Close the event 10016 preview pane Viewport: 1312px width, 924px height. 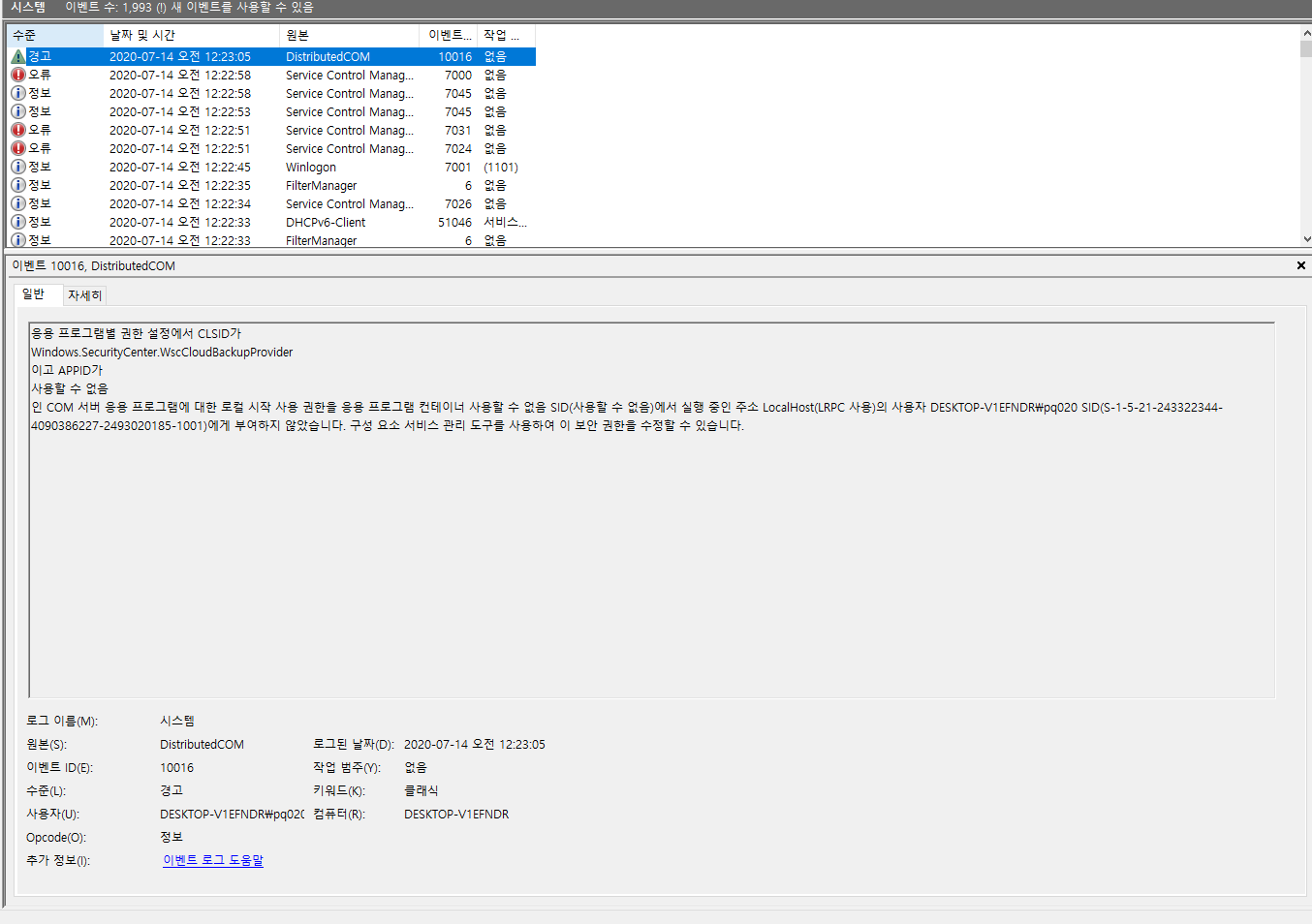1300,265
